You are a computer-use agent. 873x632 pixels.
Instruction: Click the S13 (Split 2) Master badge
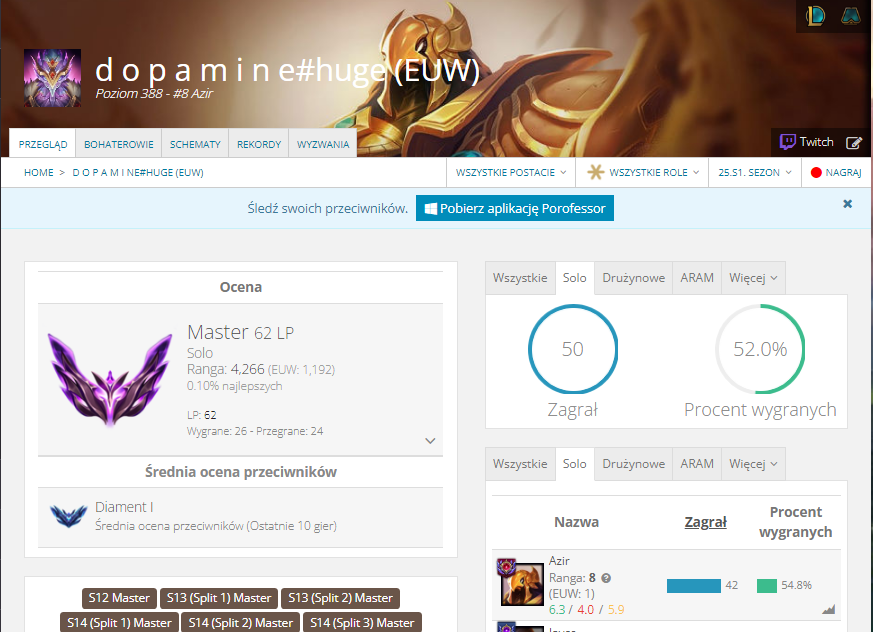340,598
